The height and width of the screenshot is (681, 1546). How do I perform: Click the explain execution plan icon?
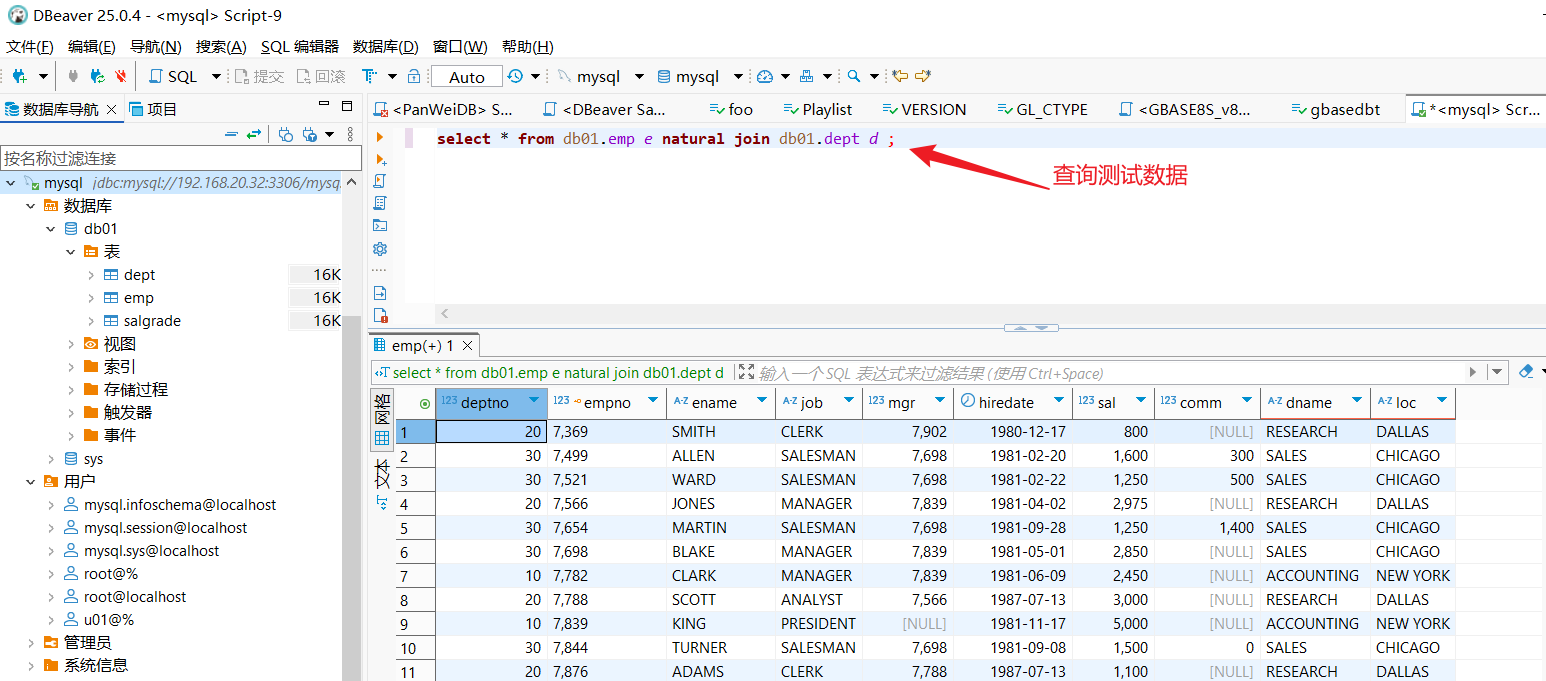tap(380, 203)
